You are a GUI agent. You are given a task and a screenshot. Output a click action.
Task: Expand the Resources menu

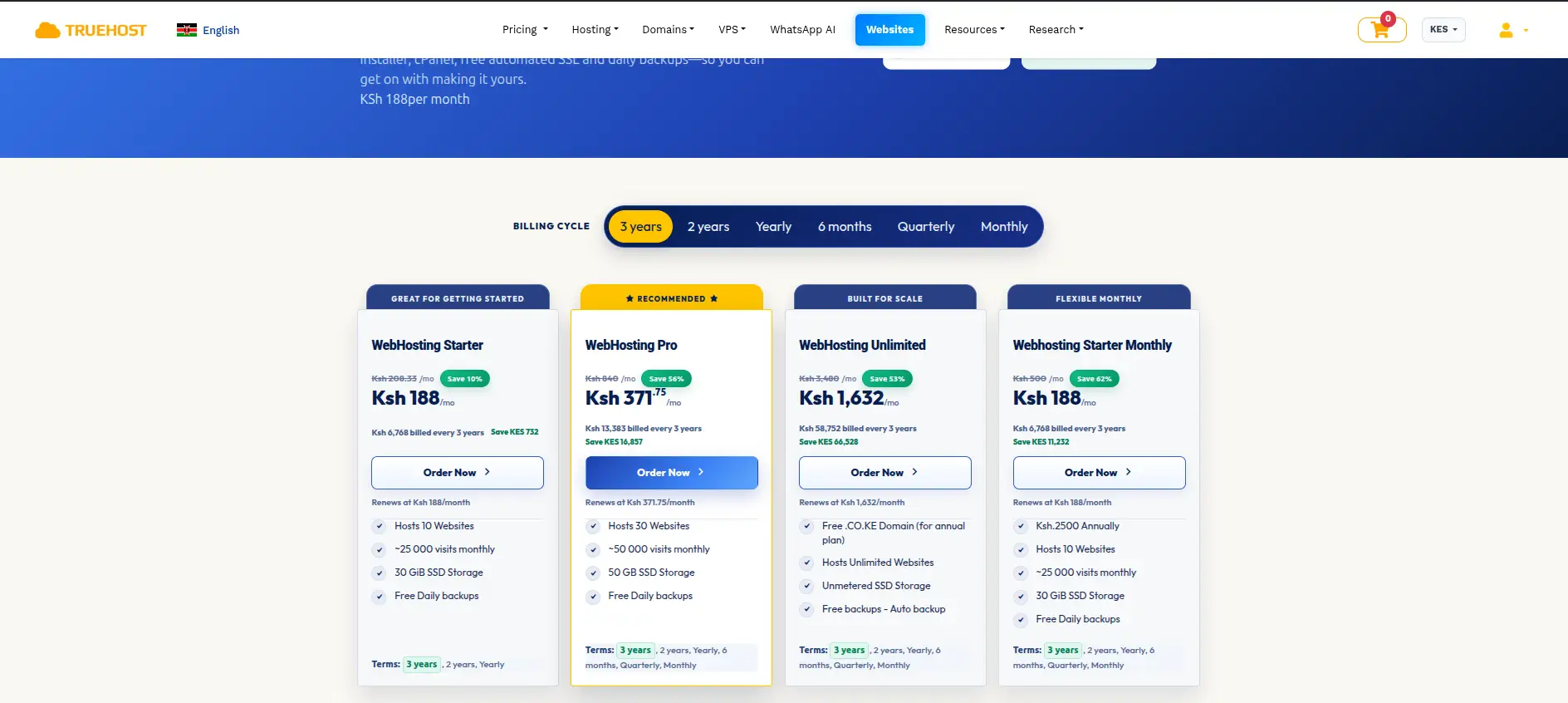tap(974, 30)
